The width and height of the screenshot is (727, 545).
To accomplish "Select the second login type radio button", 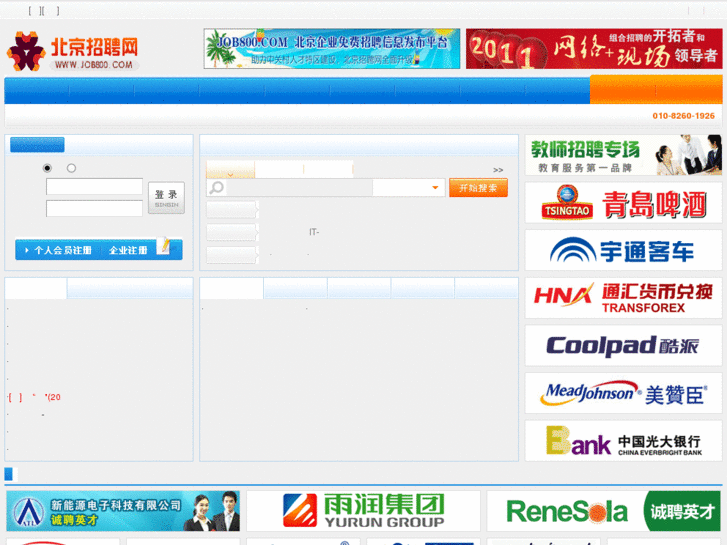I will click(71, 168).
